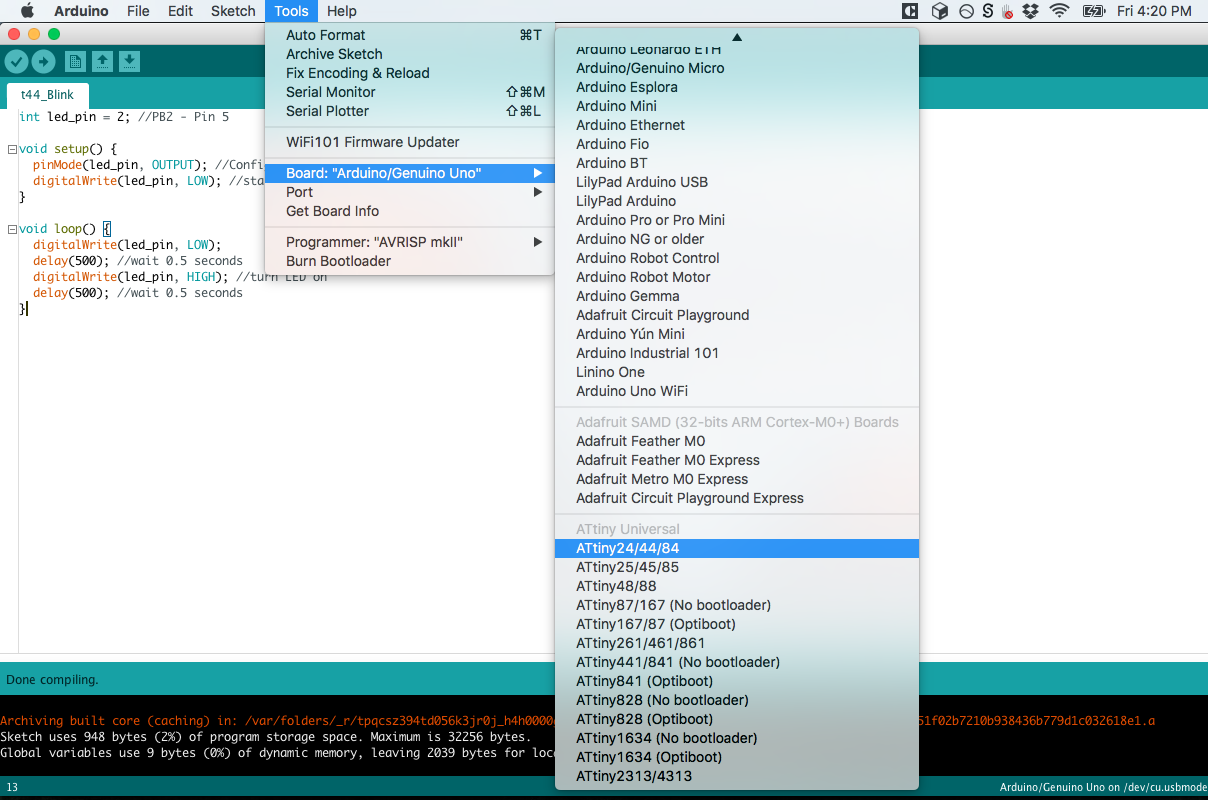Open the Help menu

(342, 11)
